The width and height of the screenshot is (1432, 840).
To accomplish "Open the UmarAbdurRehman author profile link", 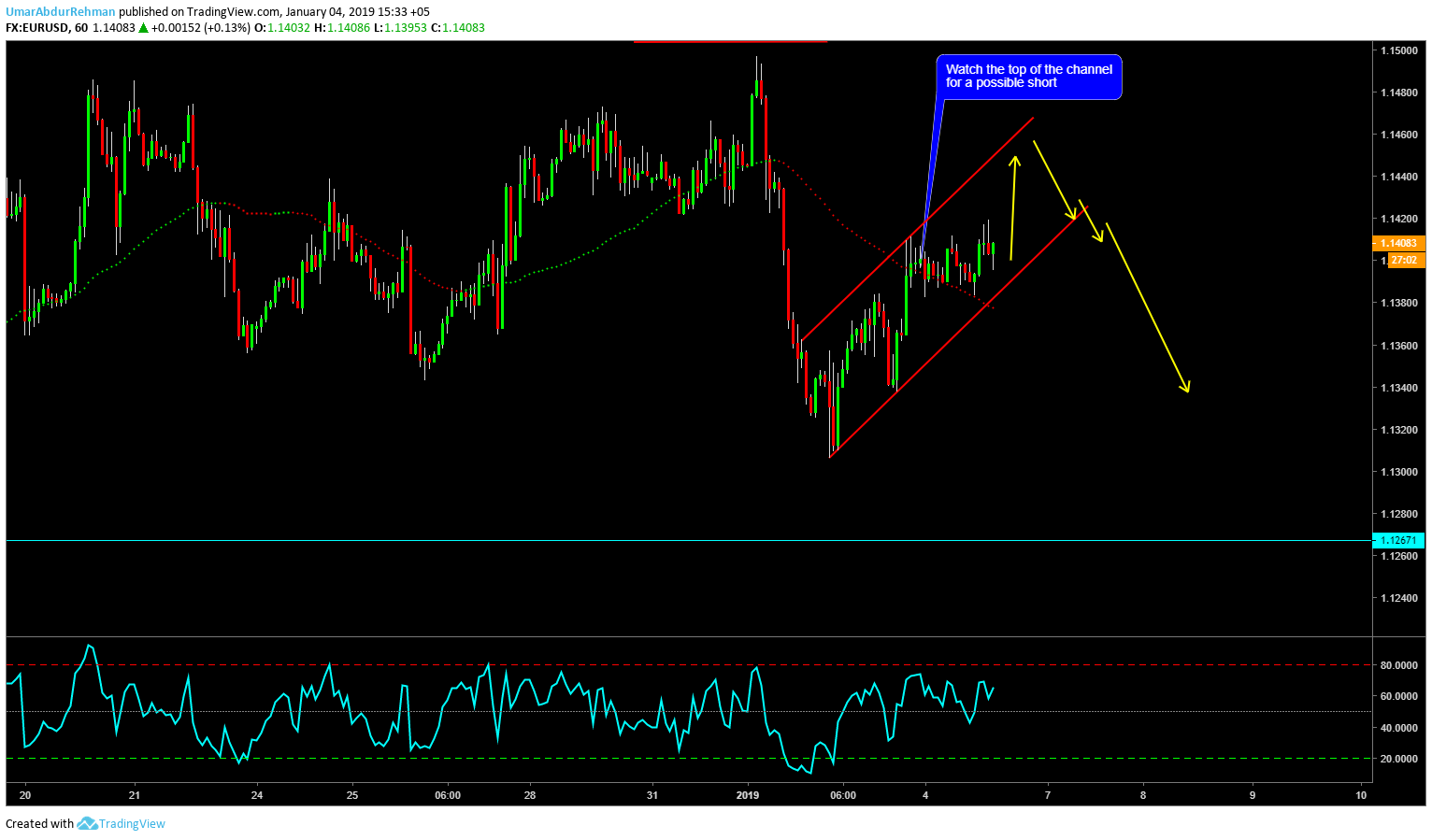I will click(61, 12).
